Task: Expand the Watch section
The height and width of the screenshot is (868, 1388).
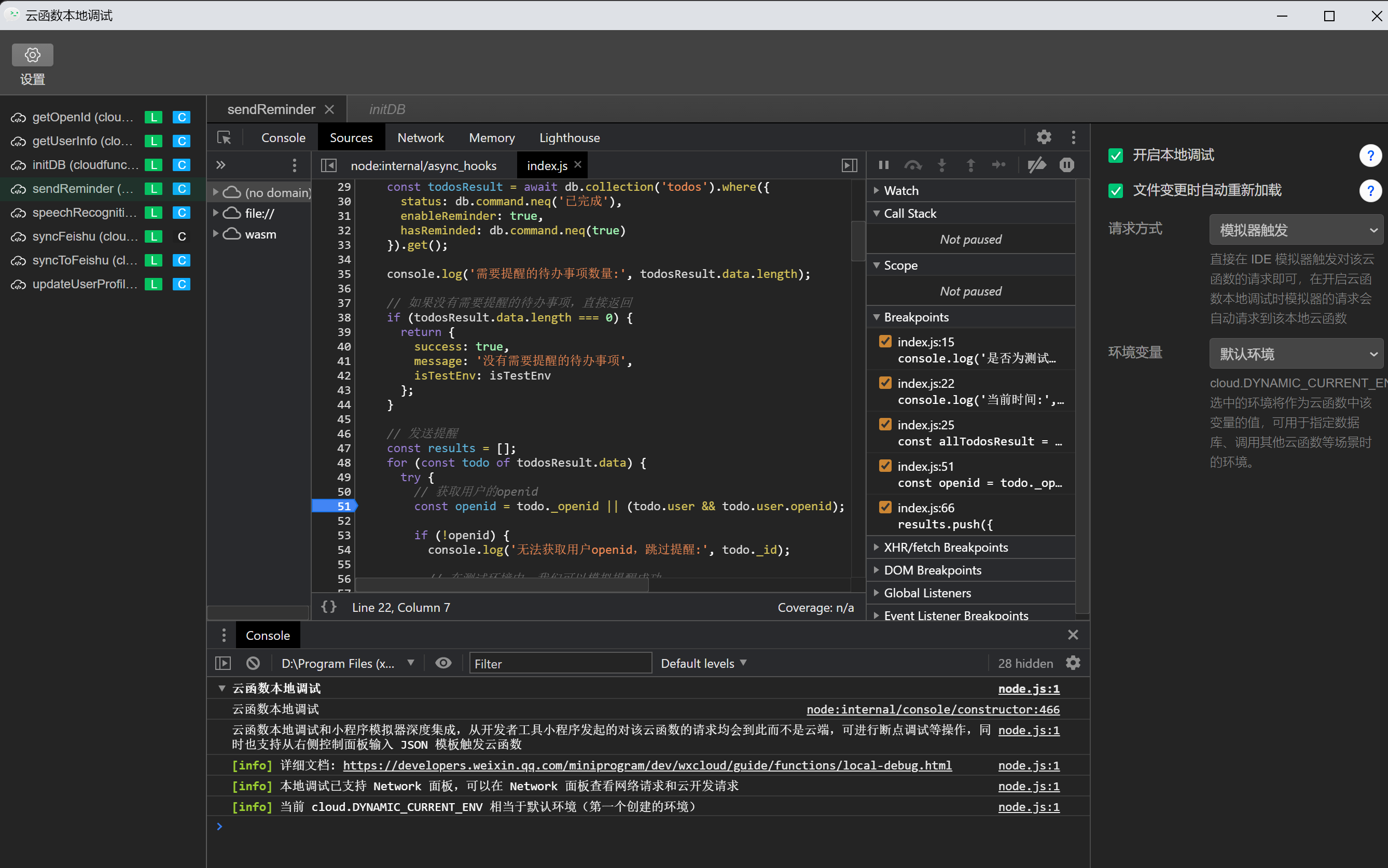Action: pyautogui.click(x=901, y=191)
